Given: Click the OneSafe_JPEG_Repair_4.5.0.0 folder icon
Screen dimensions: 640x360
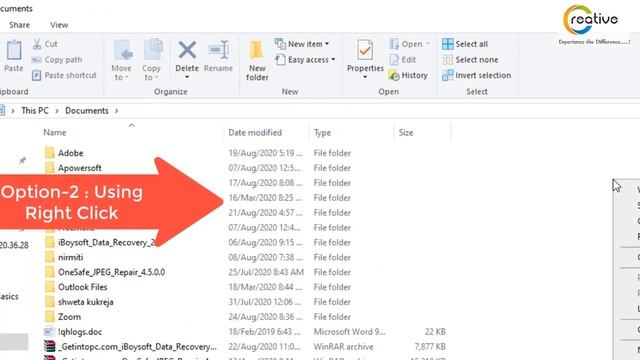Looking at the screenshot, I should point(49,272).
